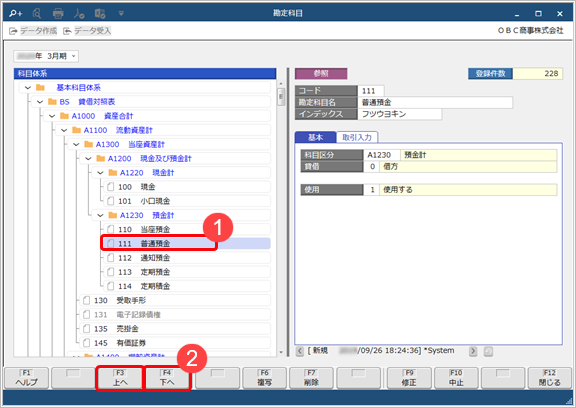Click the next history arrow icon
The height and width of the screenshot is (408, 576).
(473, 351)
